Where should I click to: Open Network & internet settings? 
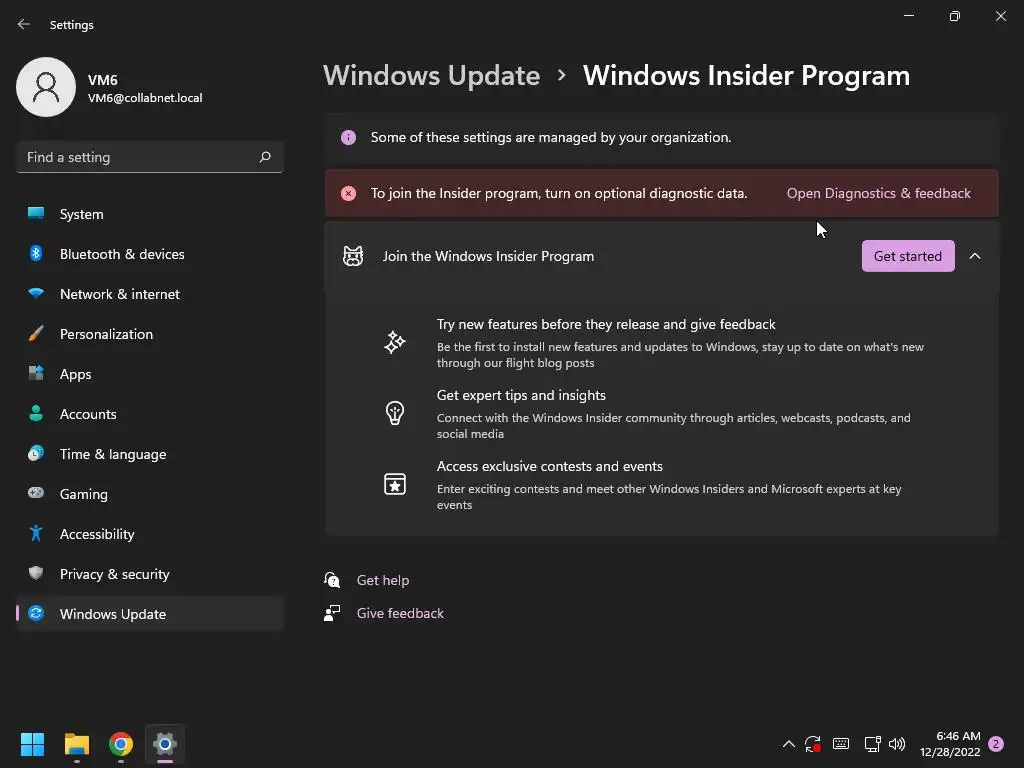pos(150,294)
